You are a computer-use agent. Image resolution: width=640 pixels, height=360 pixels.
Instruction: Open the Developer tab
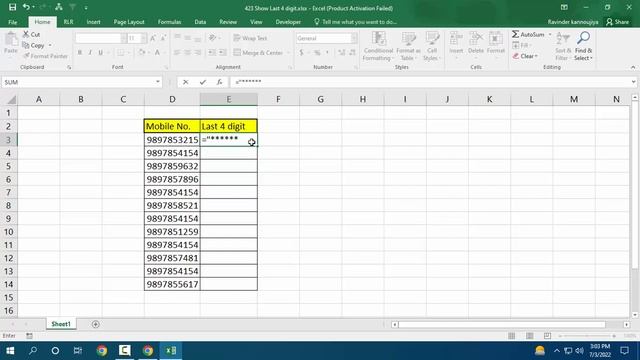click(x=288, y=22)
